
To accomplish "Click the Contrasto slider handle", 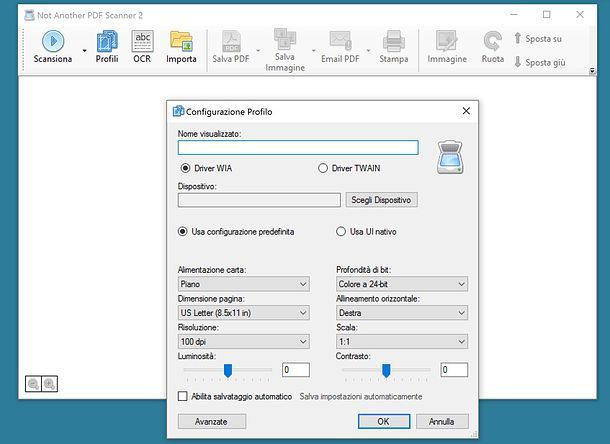I will [386, 370].
